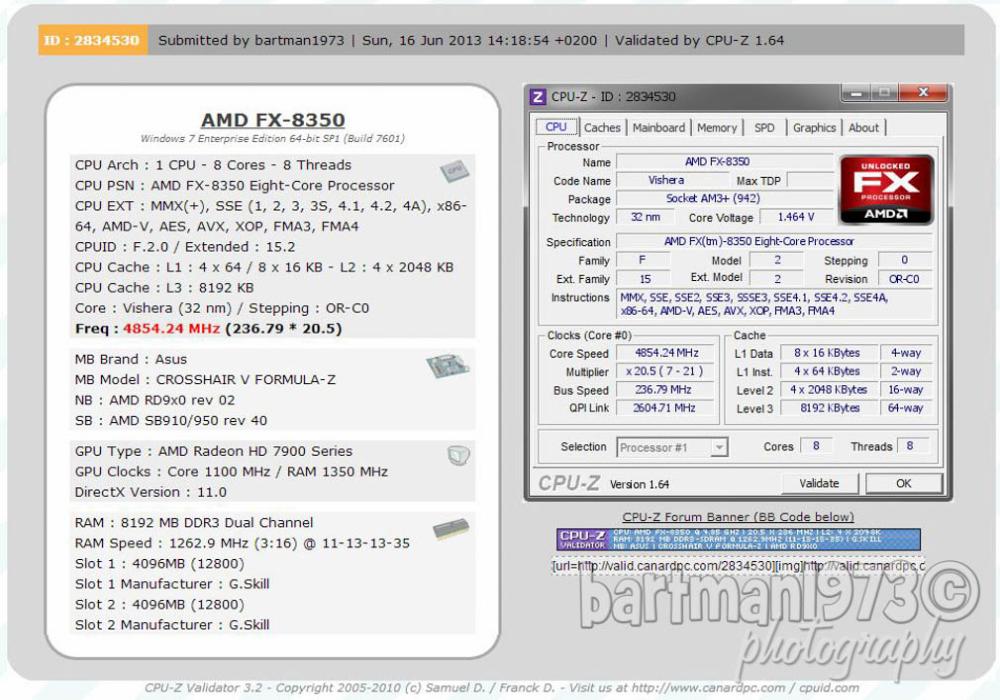This screenshot has width=1000, height=700.
Task: Click the Threads count field
Action: coord(913,446)
